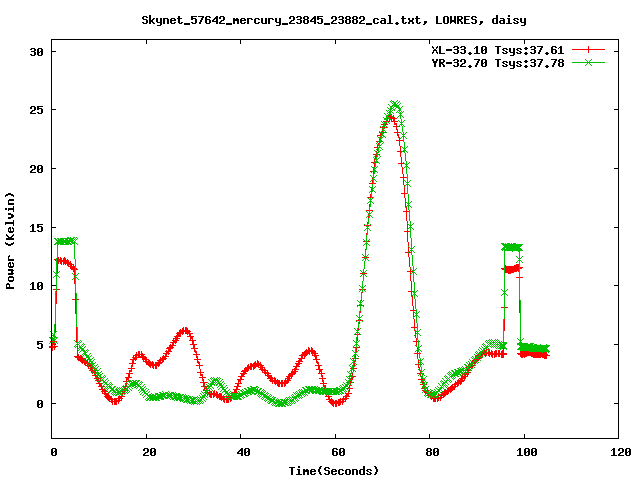The width and height of the screenshot is (640, 480).
Task: Click x-axis tick label 20
Action: pyautogui.click(x=149, y=452)
